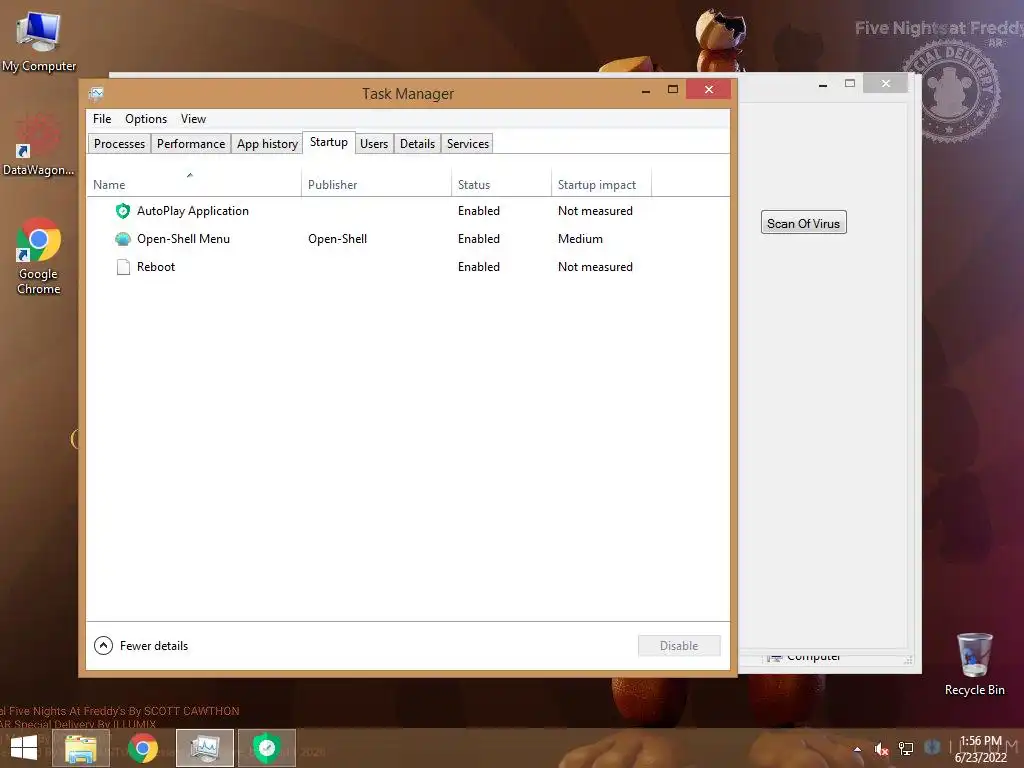The height and width of the screenshot is (768, 1024).
Task: Open the Options menu
Action: tap(146, 119)
